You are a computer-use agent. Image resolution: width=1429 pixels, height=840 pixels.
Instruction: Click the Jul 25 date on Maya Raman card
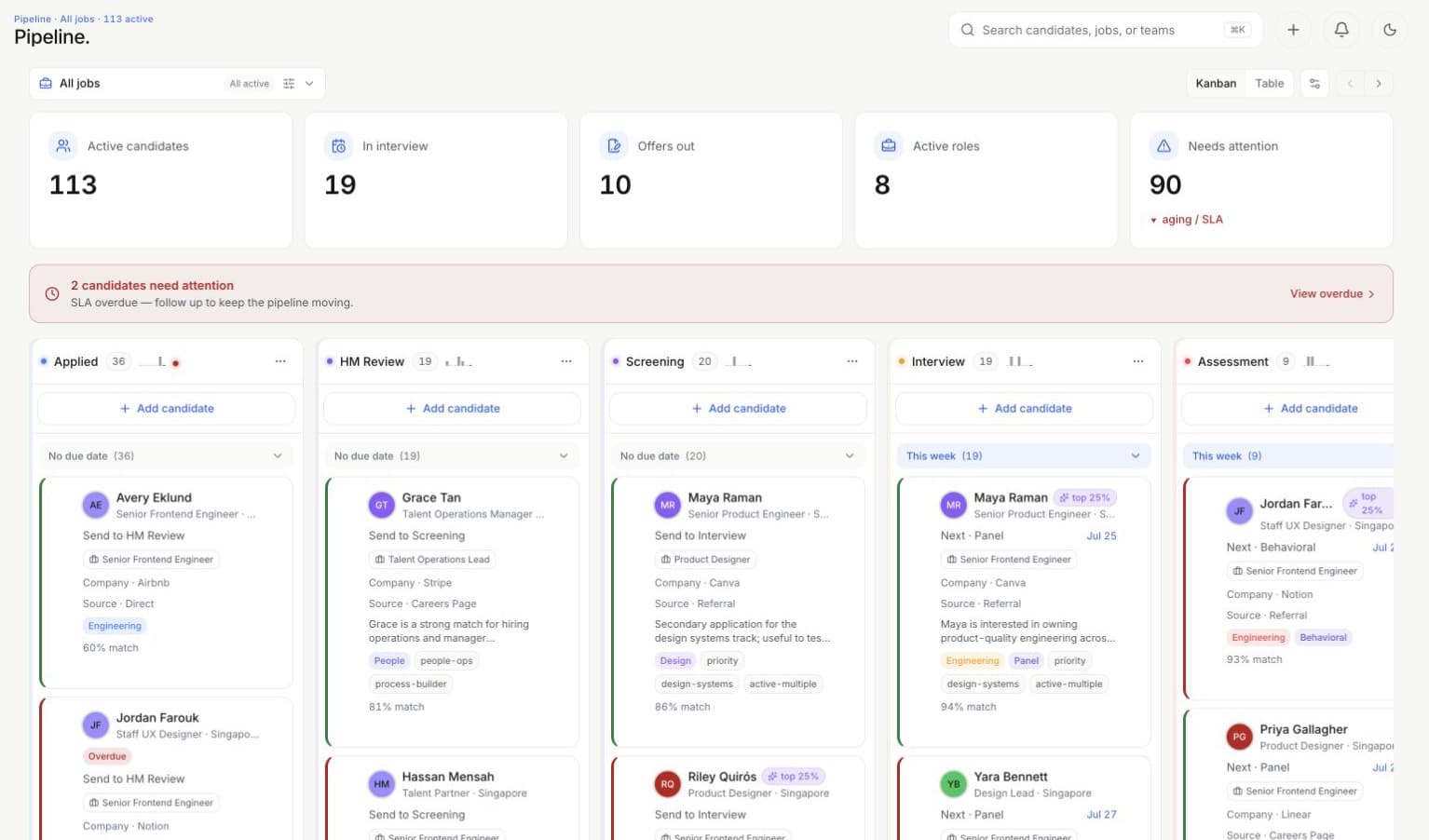1101,536
